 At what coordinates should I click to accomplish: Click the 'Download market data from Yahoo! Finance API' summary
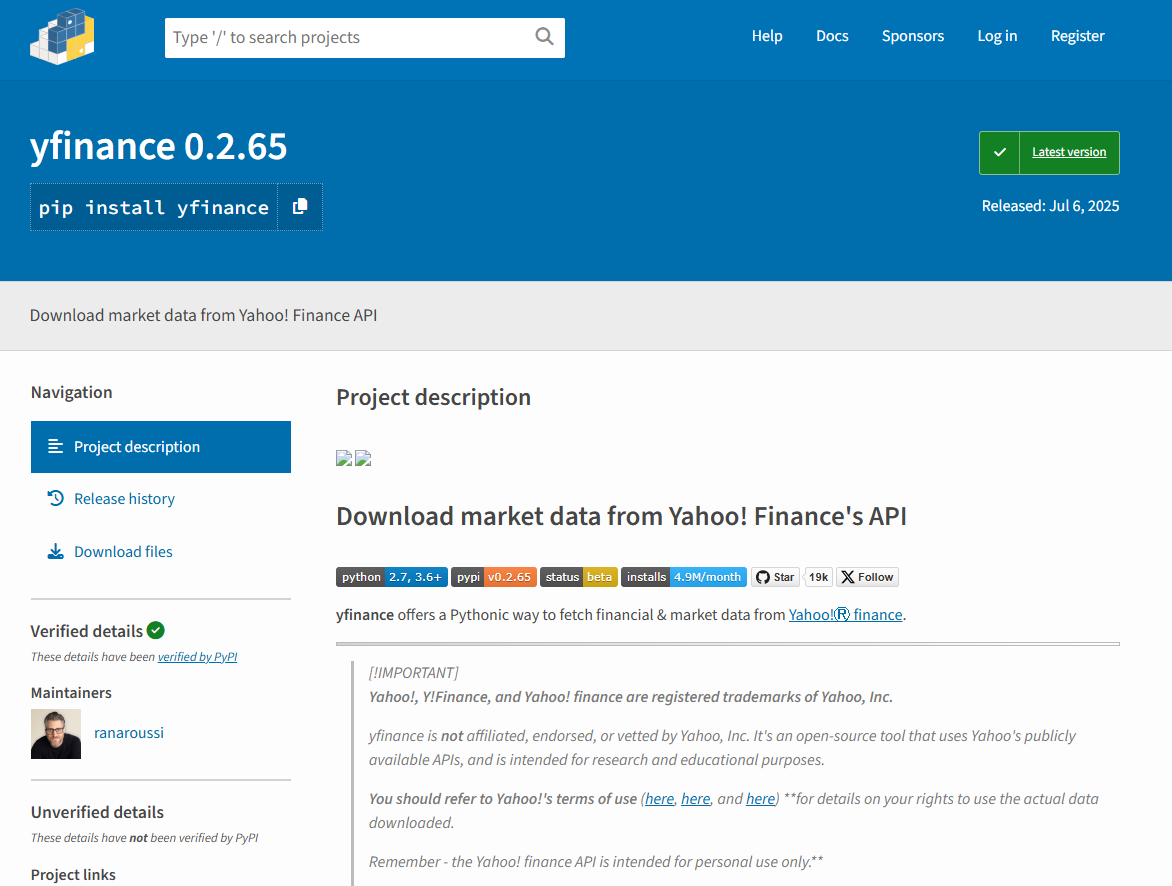[203, 315]
